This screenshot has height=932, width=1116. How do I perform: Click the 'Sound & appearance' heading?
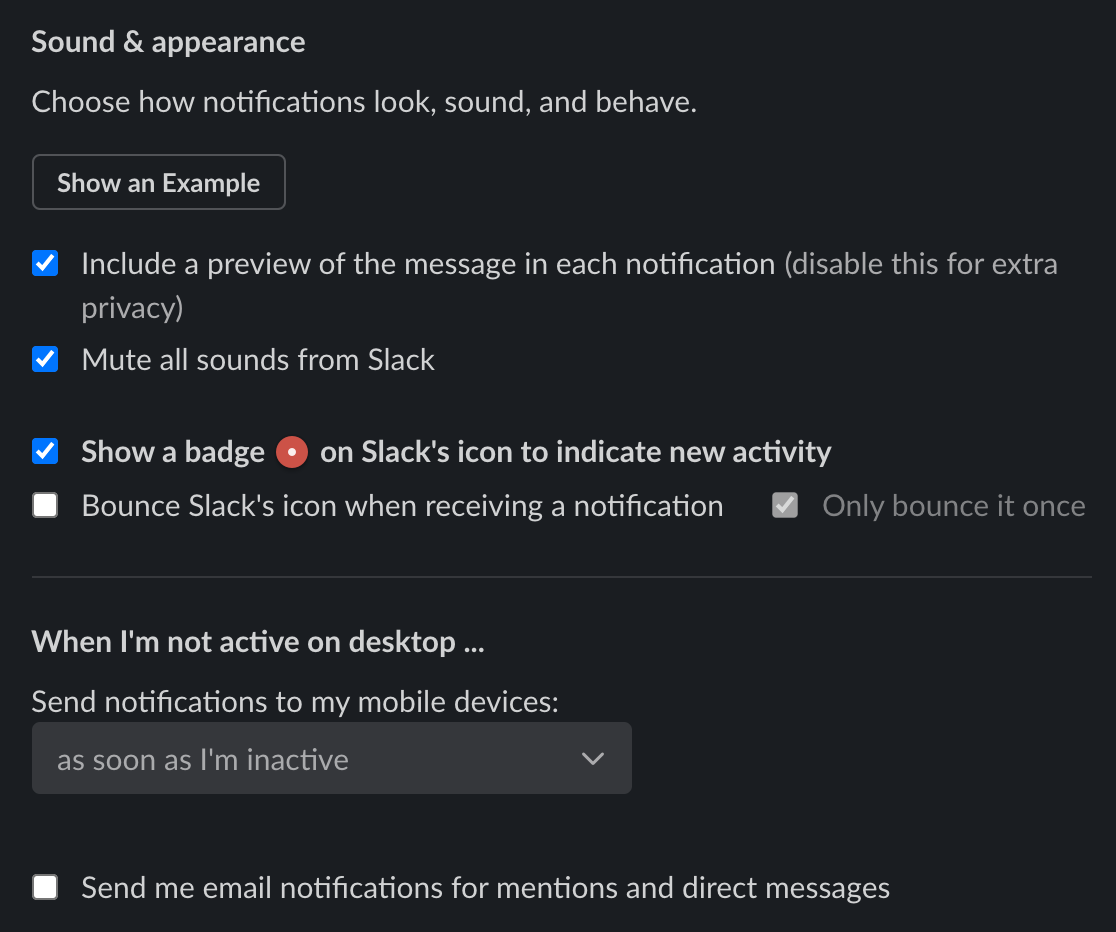point(169,42)
